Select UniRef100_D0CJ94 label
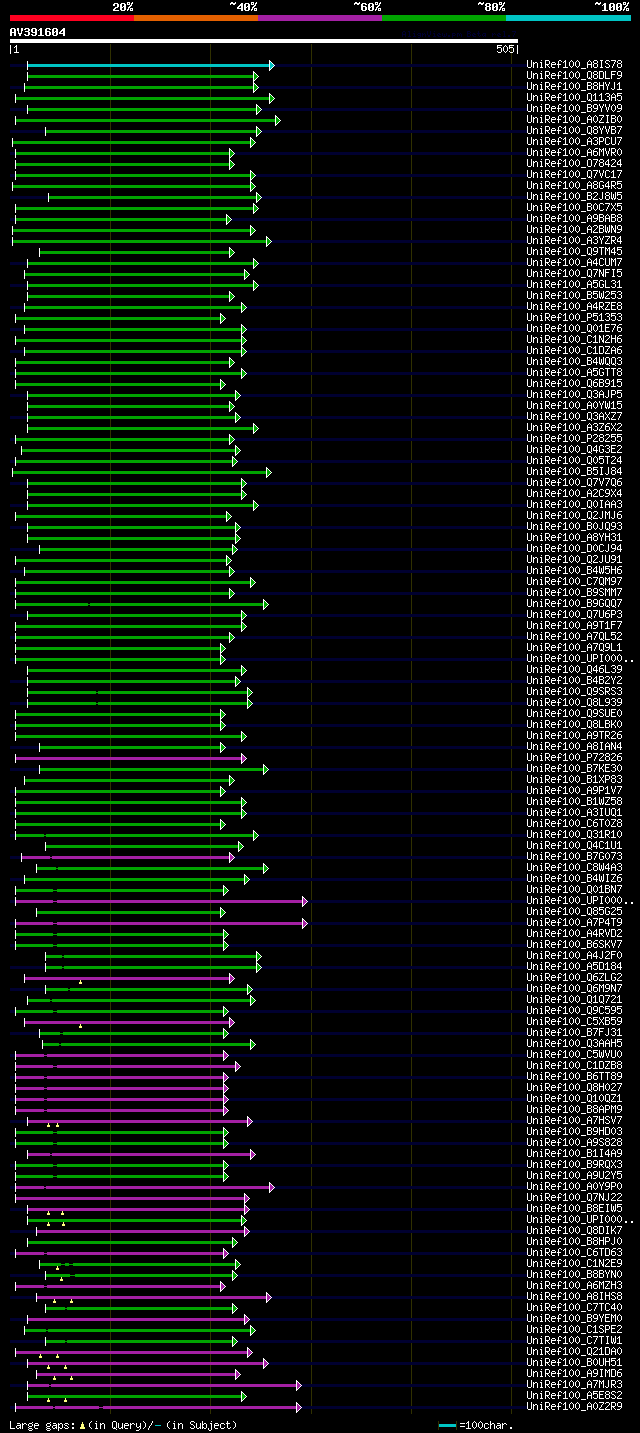The width and height of the screenshot is (640, 1433). coord(574,549)
